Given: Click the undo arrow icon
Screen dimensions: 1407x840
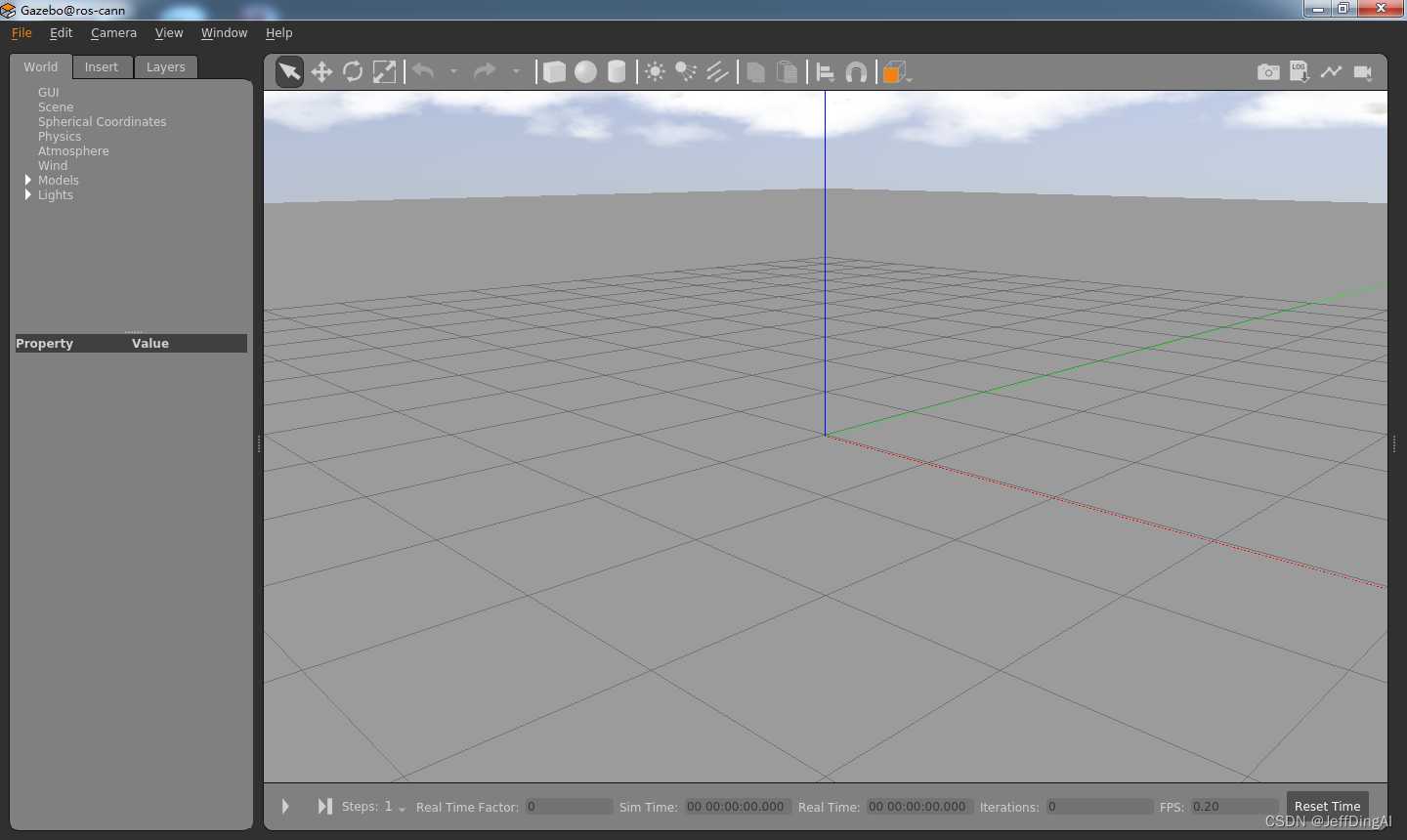Looking at the screenshot, I should (423, 71).
